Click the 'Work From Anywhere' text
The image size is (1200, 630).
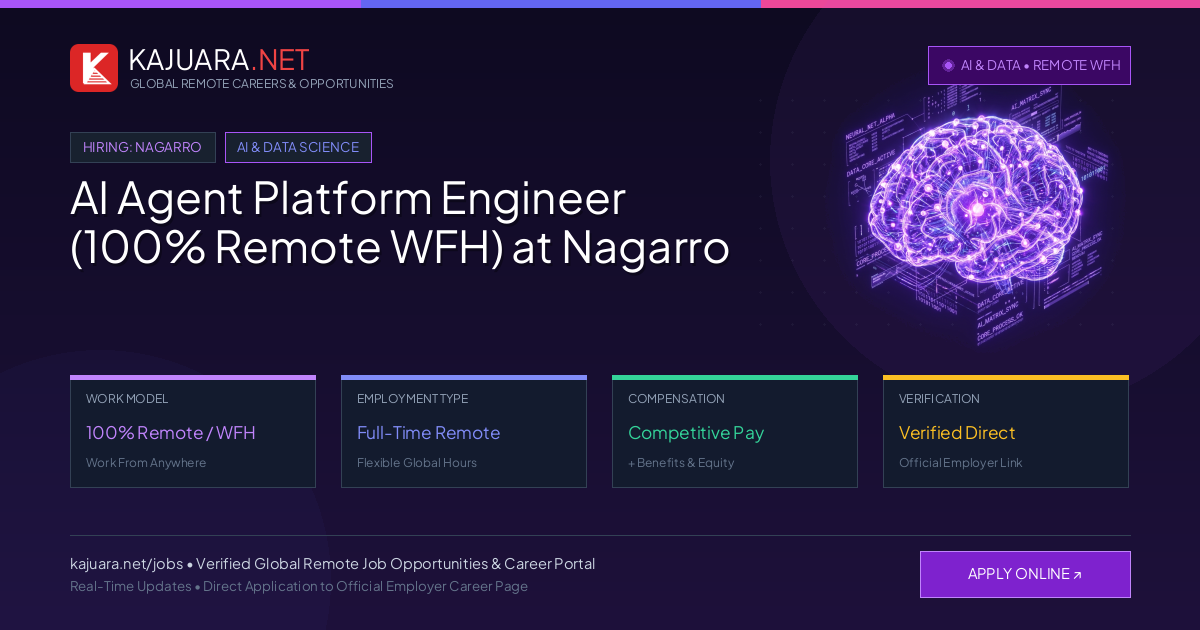pyautogui.click(x=146, y=463)
